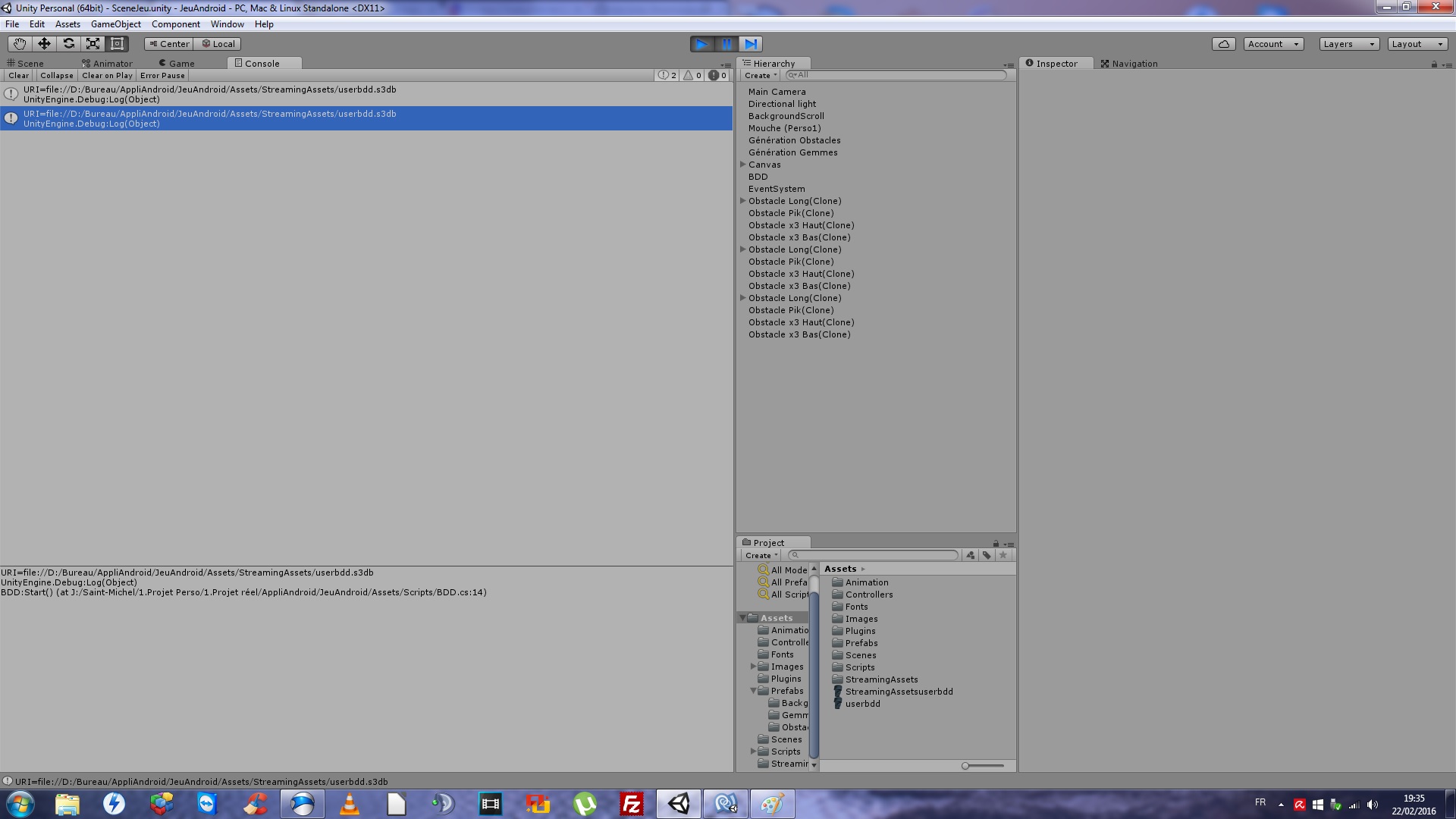Open FileZilla from taskbar
This screenshot has width=1456, height=819.
coord(632,804)
